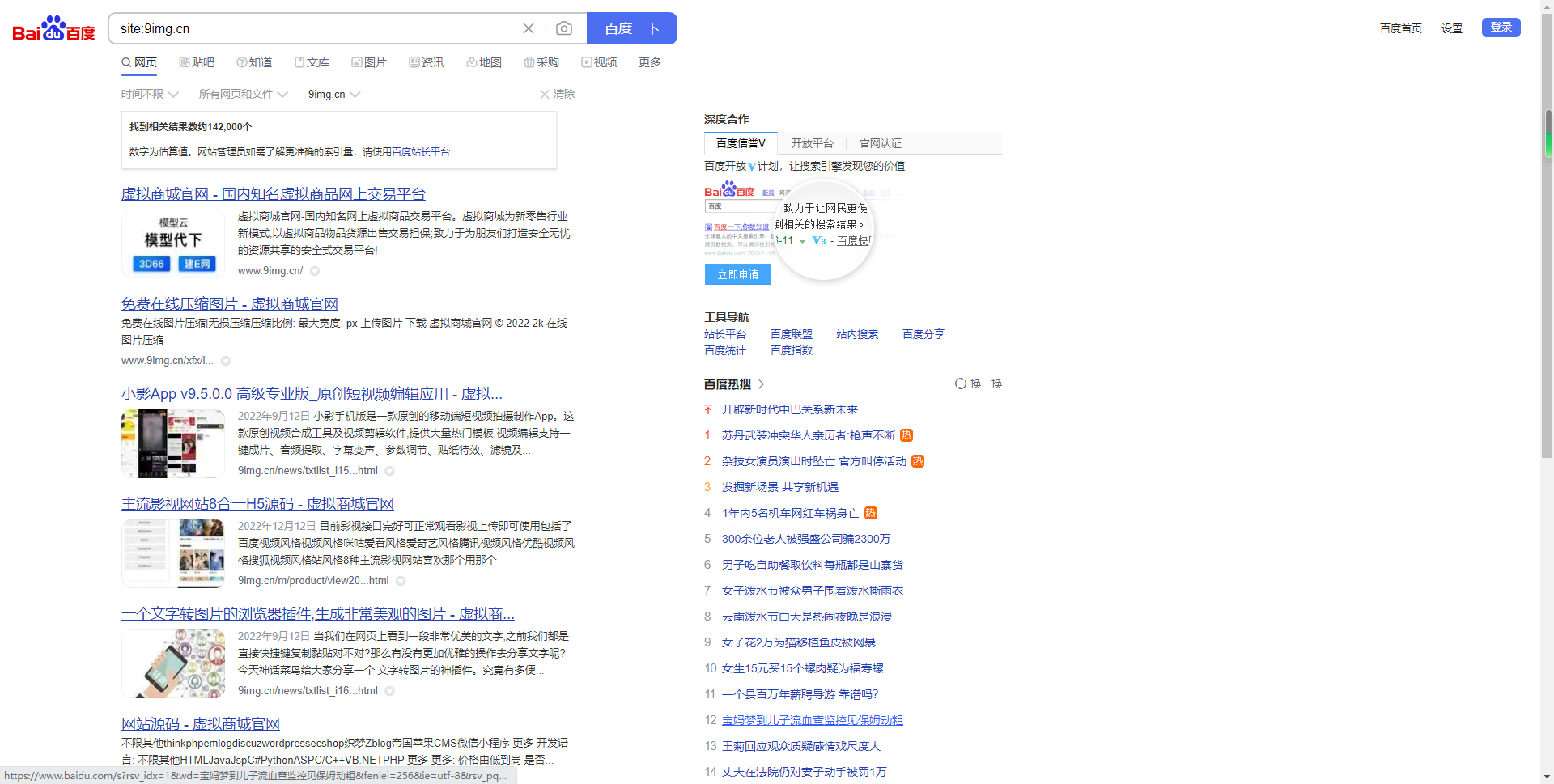Viewport: 1554px width, 784px height.
Task: Open hot search 发掘新场景 共享新机遇
Action: point(780,487)
